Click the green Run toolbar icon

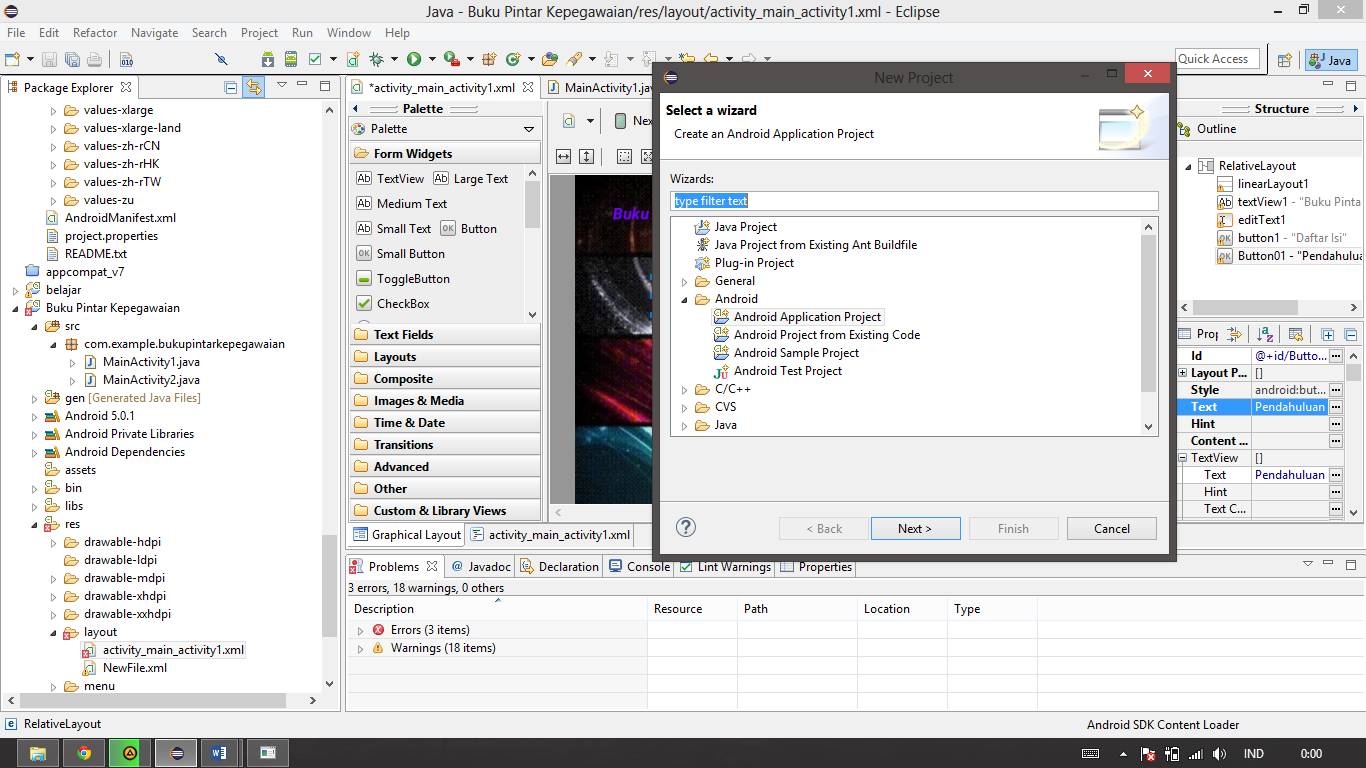(414, 60)
